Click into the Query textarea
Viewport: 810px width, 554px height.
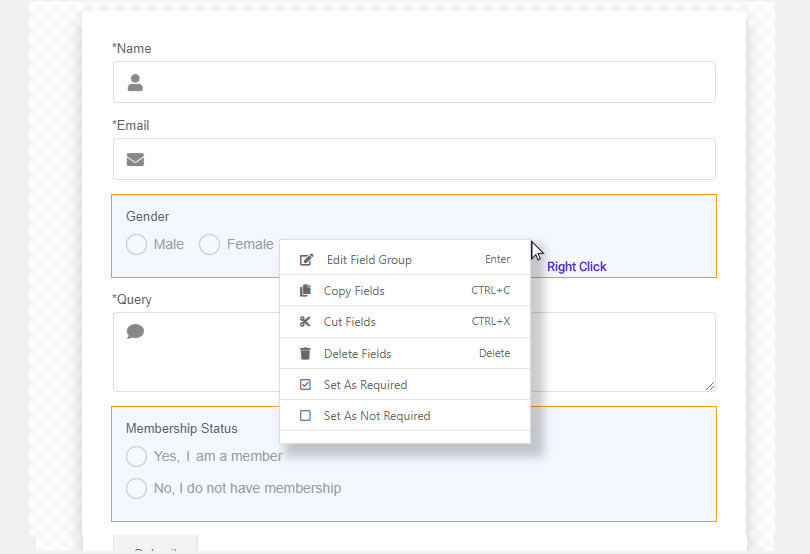(x=414, y=352)
